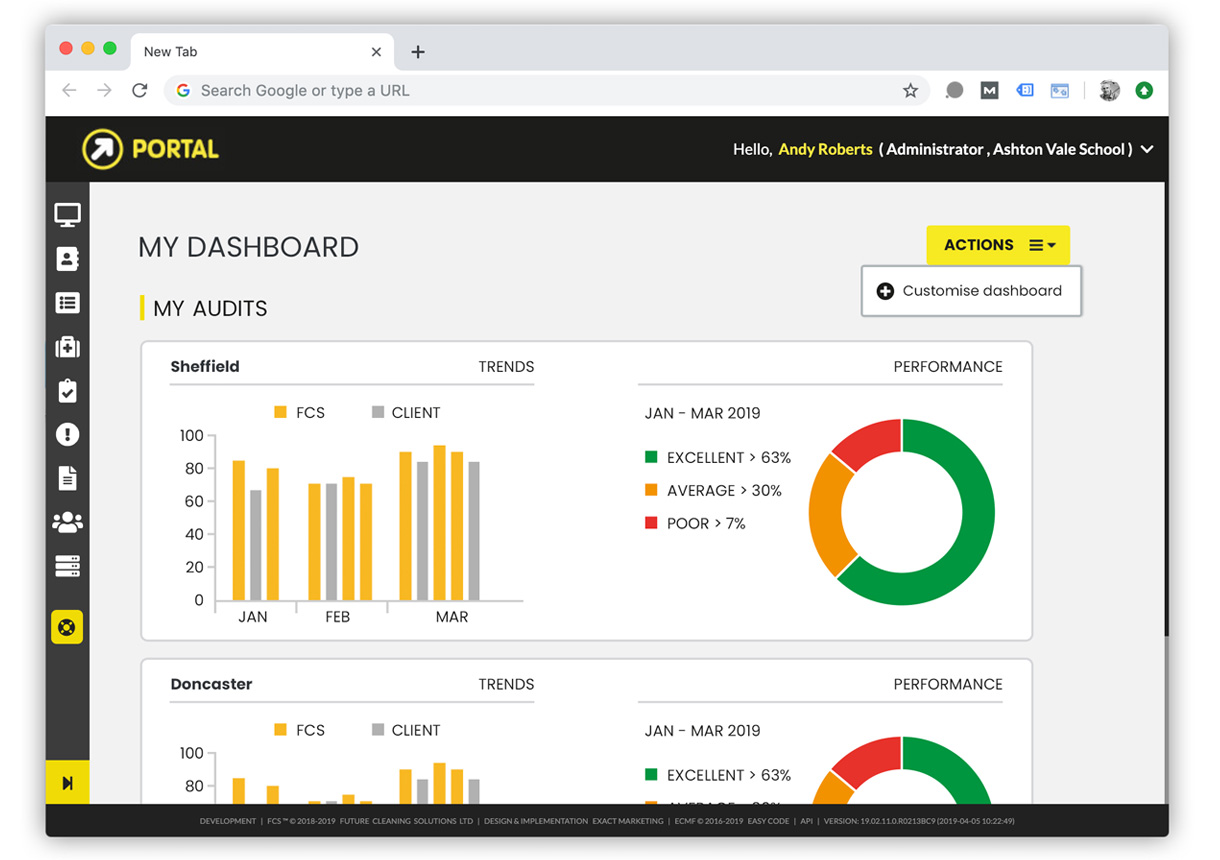Click EASY CODE in the footer

point(769,821)
